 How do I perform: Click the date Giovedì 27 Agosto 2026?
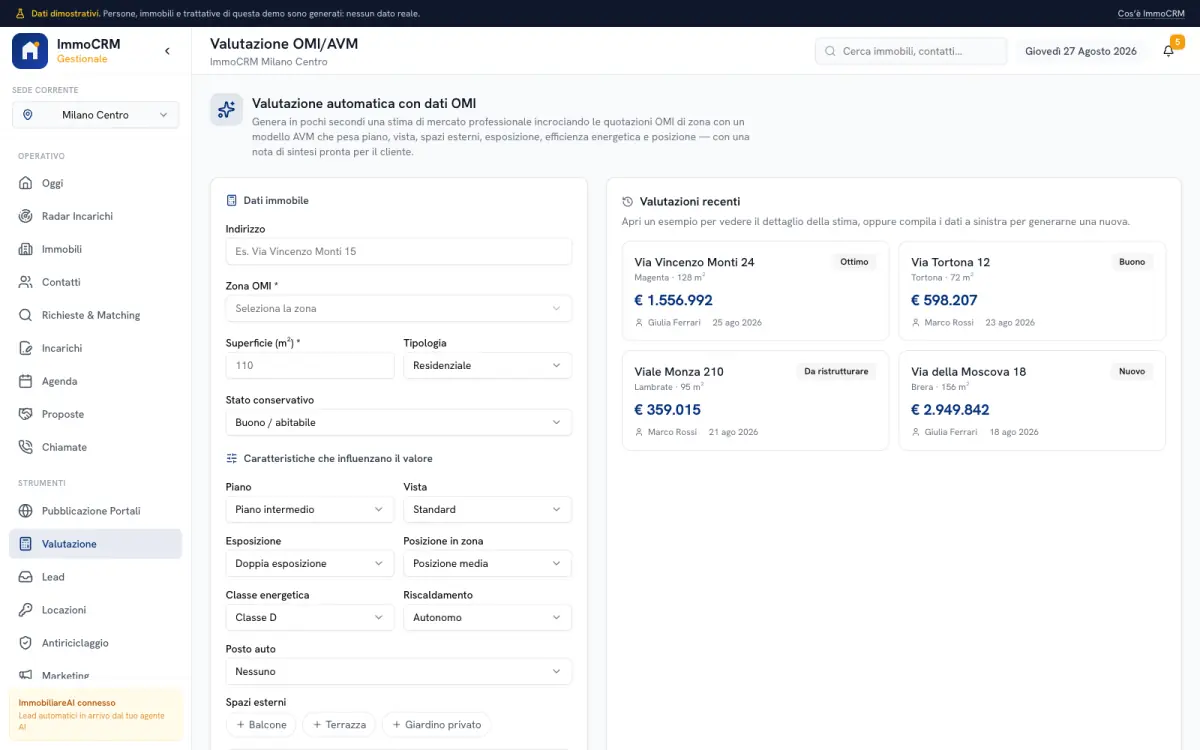tap(1081, 51)
